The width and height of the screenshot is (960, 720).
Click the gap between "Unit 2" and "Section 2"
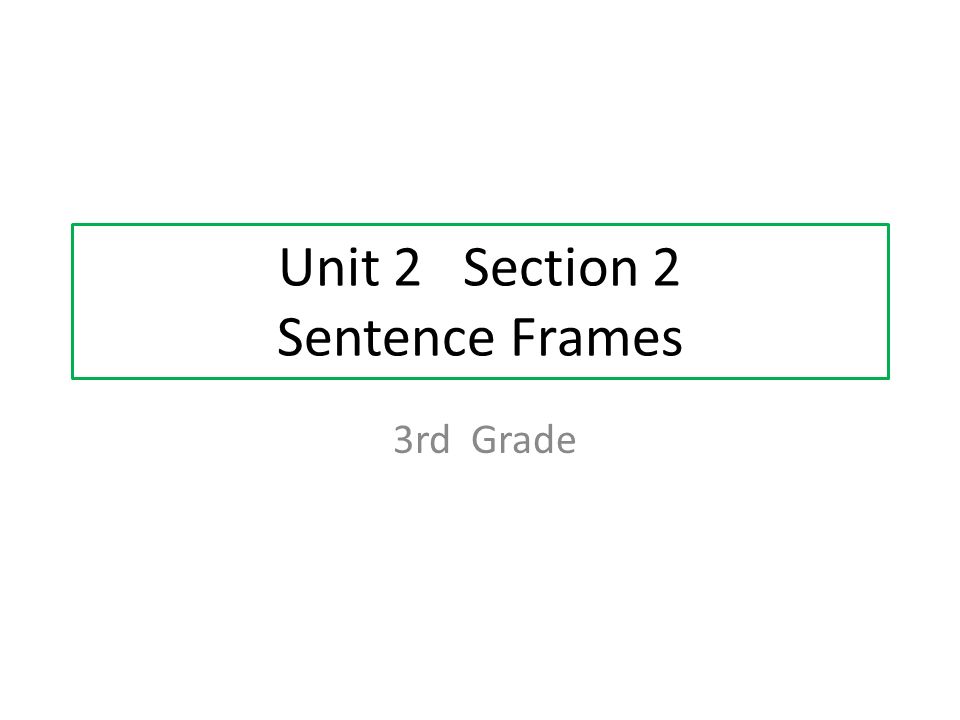(x=442, y=267)
